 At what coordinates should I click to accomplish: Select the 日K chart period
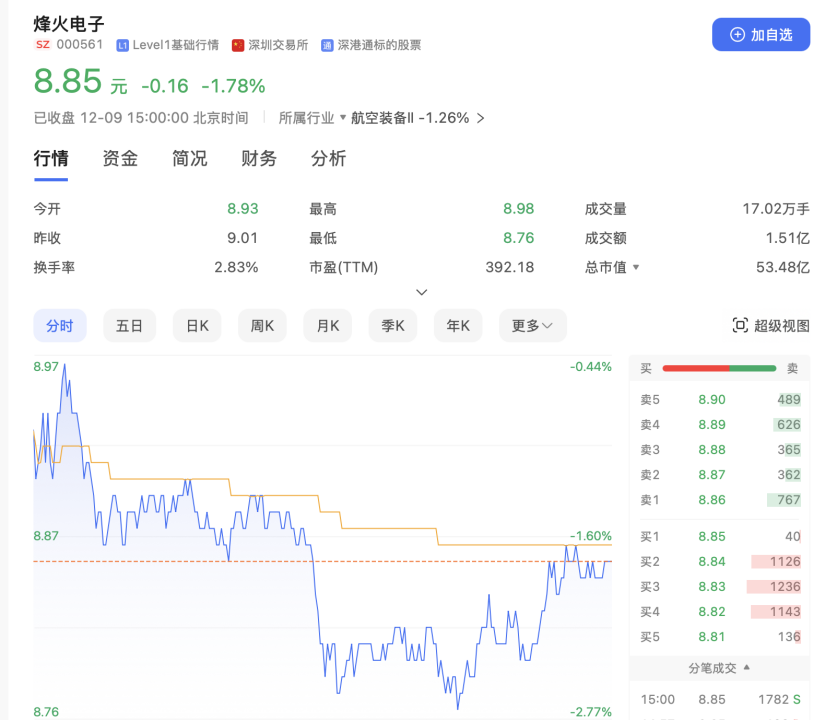(197, 326)
